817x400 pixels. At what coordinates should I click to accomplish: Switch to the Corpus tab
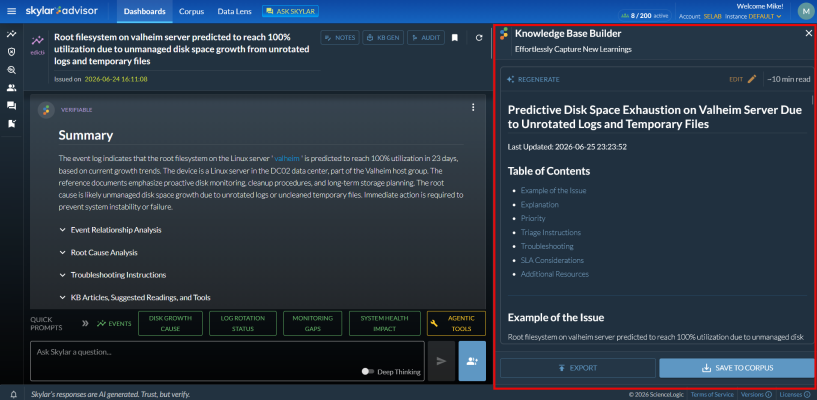coord(191,11)
